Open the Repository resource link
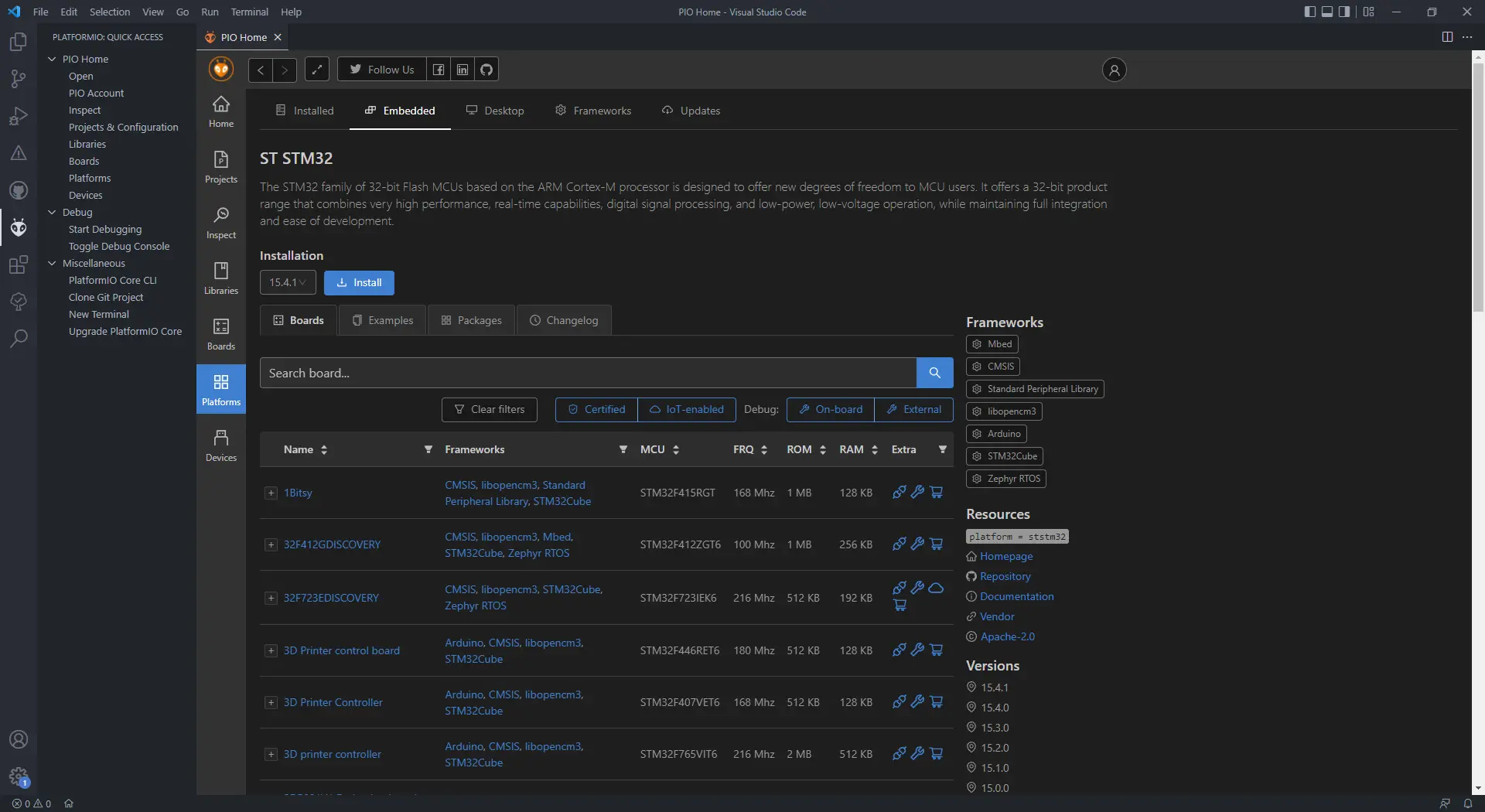Viewport: 1485px width, 812px height. 1005,576
